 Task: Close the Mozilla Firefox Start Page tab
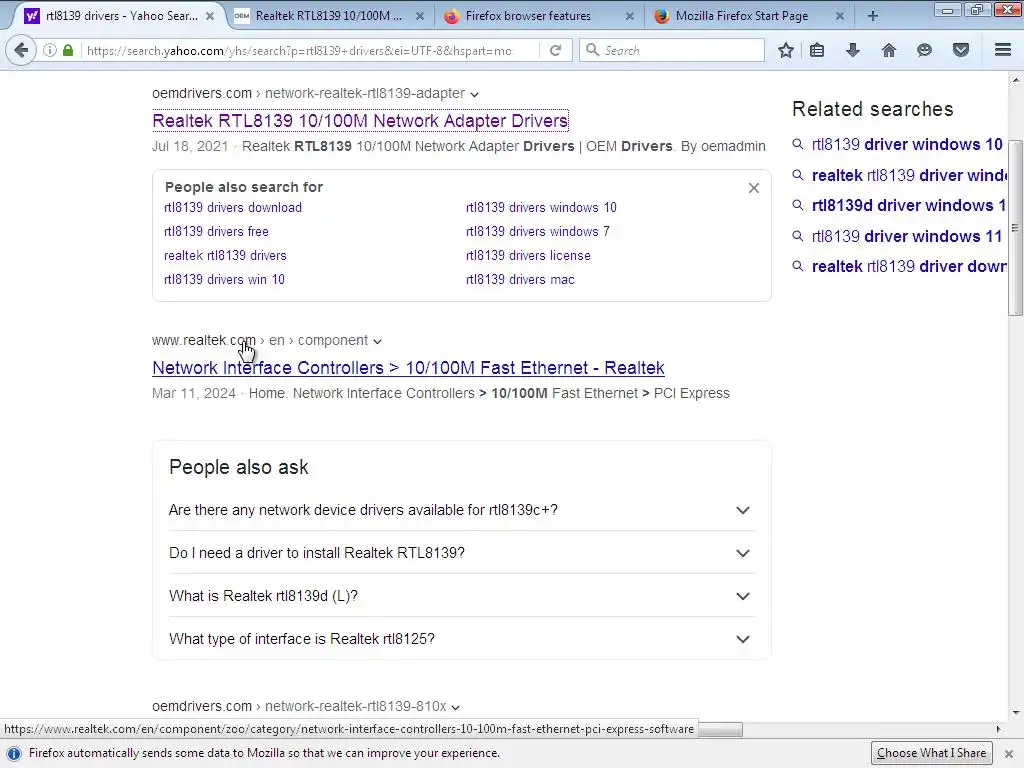point(839,16)
